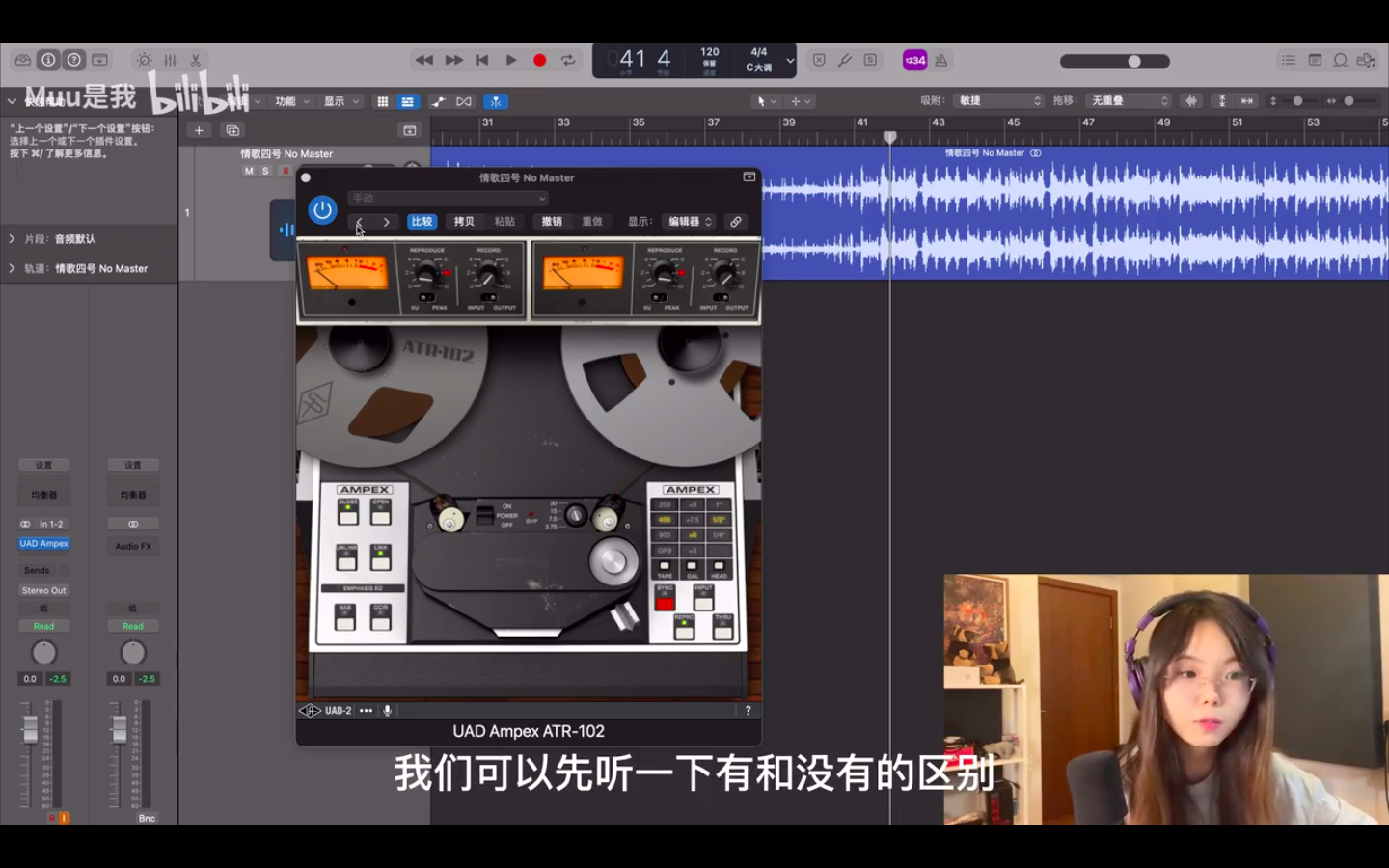The image size is (1389, 868).
Task: Go to beginning with the transport button
Action: (x=482, y=60)
